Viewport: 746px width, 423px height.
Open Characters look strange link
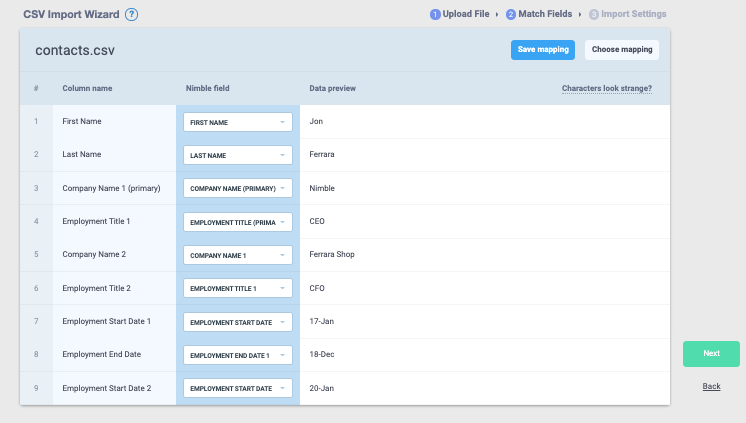pos(607,89)
